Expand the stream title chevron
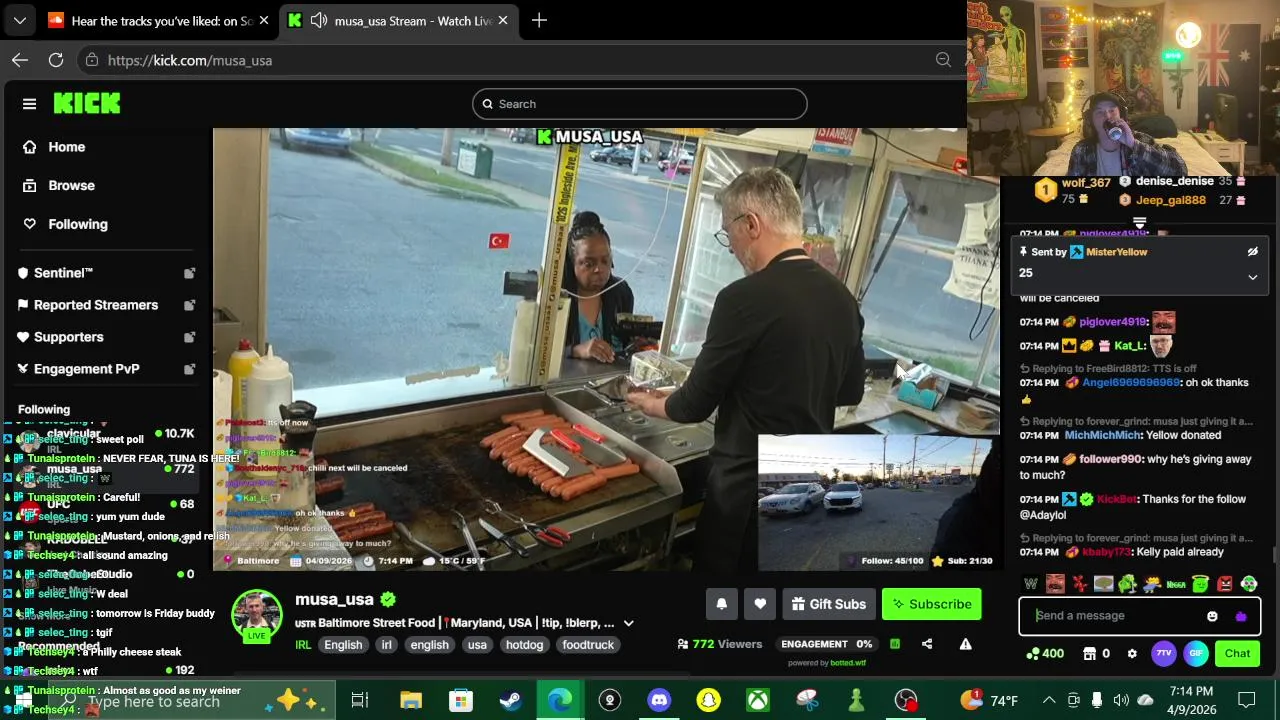Image resolution: width=1280 pixels, height=720 pixels. pyautogui.click(x=628, y=623)
